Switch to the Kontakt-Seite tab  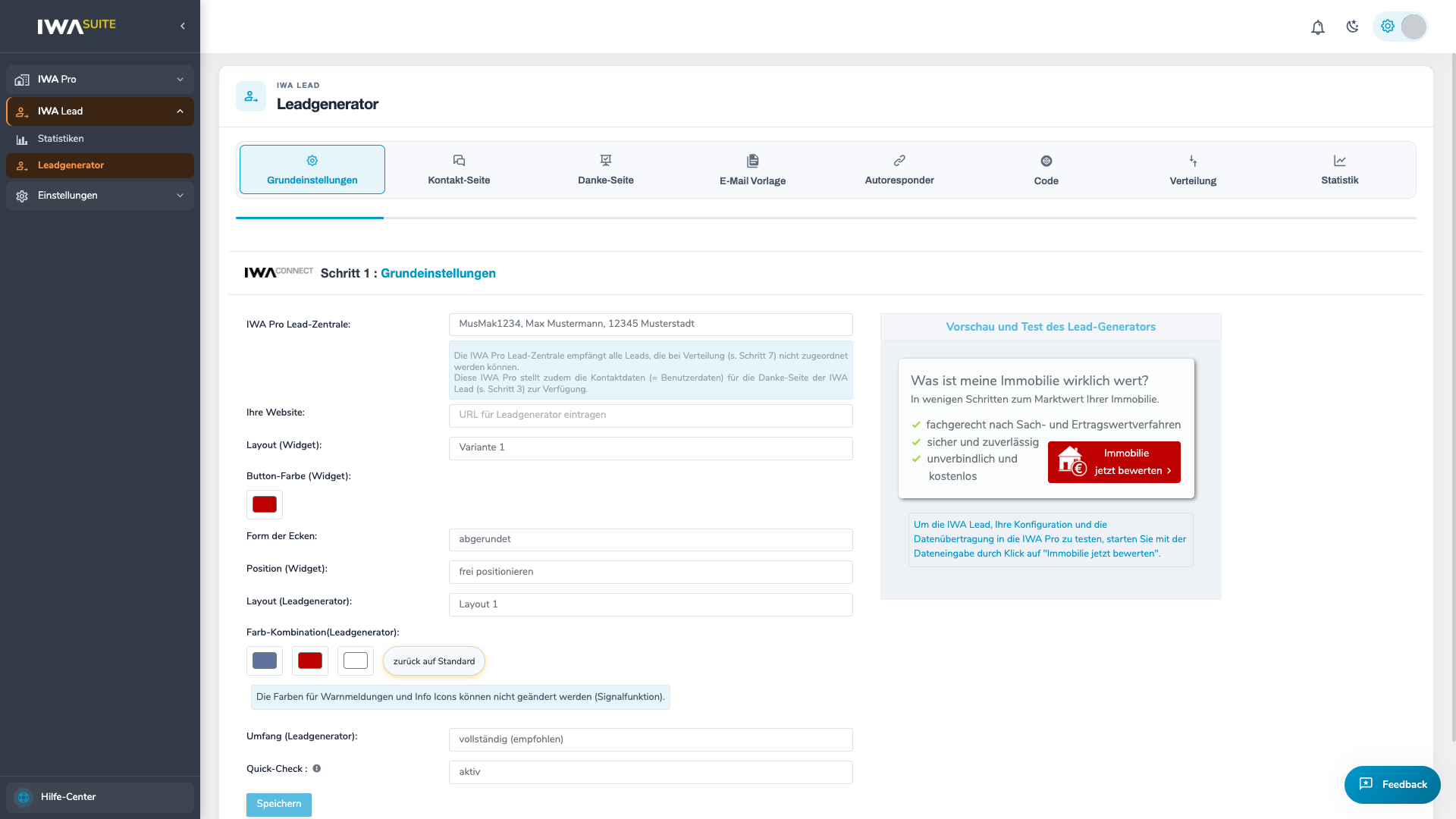click(x=459, y=169)
